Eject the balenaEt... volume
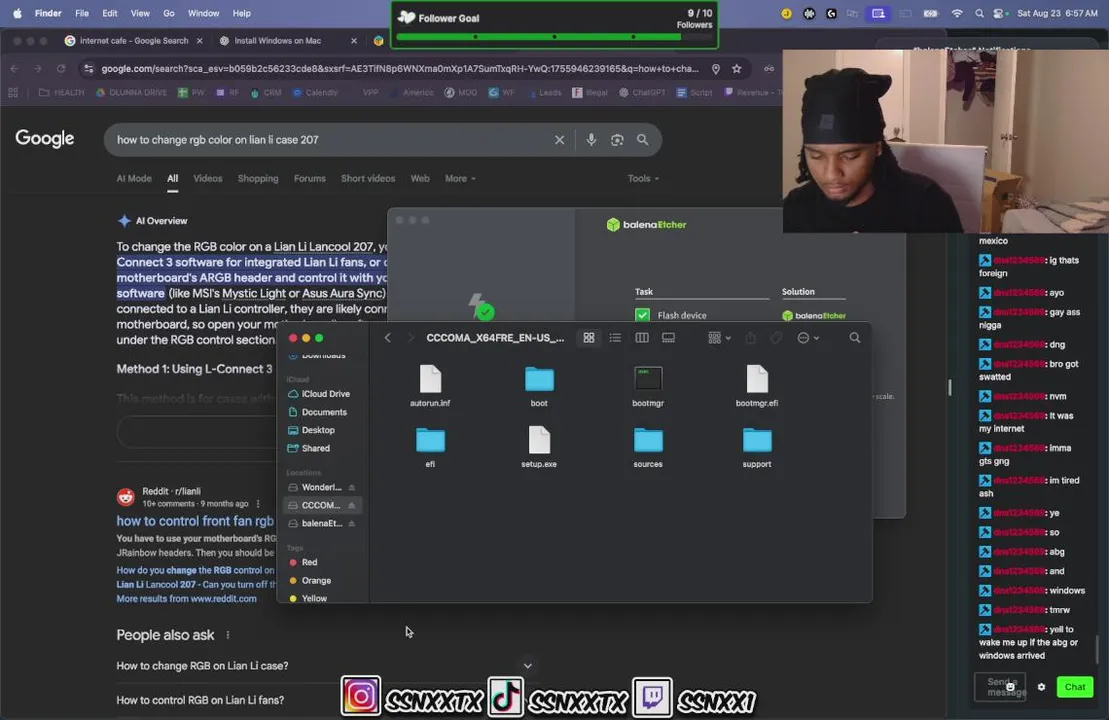This screenshot has height=720, width=1109. click(x=352, y=523)
